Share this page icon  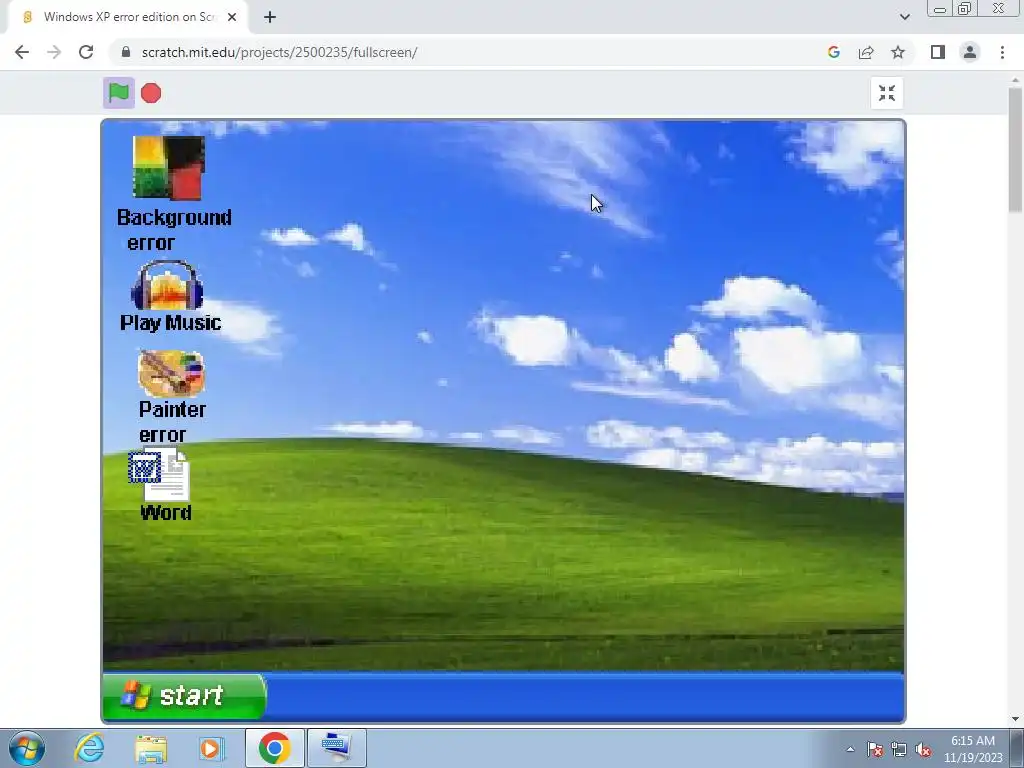[x=866, y=52]
